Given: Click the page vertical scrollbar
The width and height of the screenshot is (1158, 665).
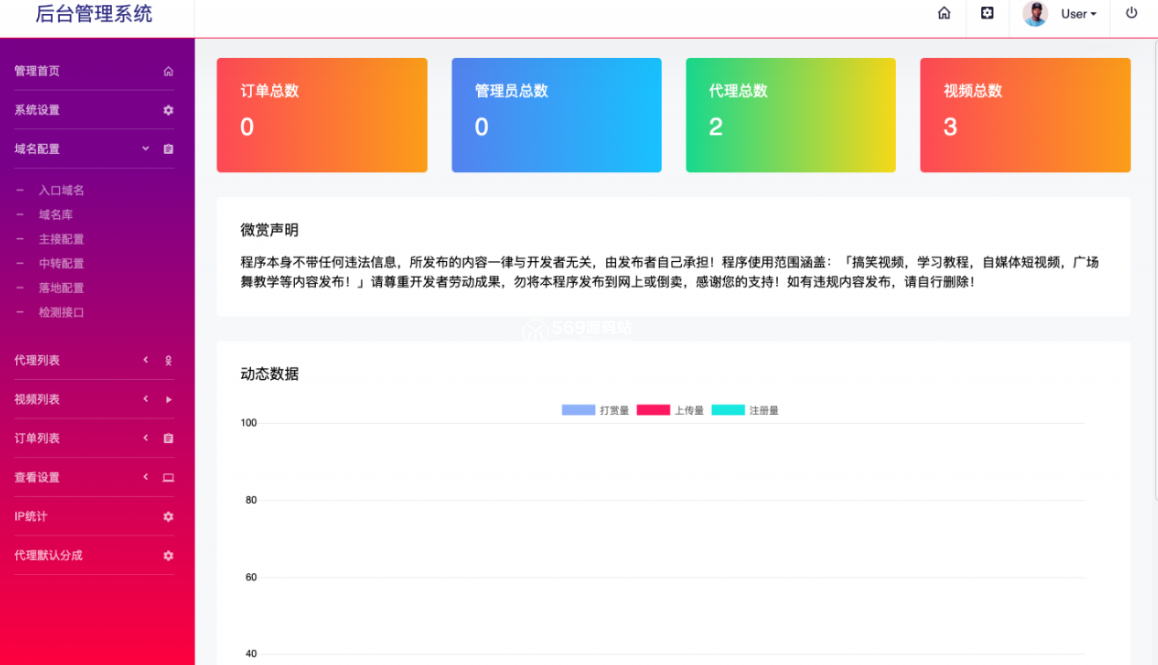Looking at the screenshot, I should tap(1155, 270).
